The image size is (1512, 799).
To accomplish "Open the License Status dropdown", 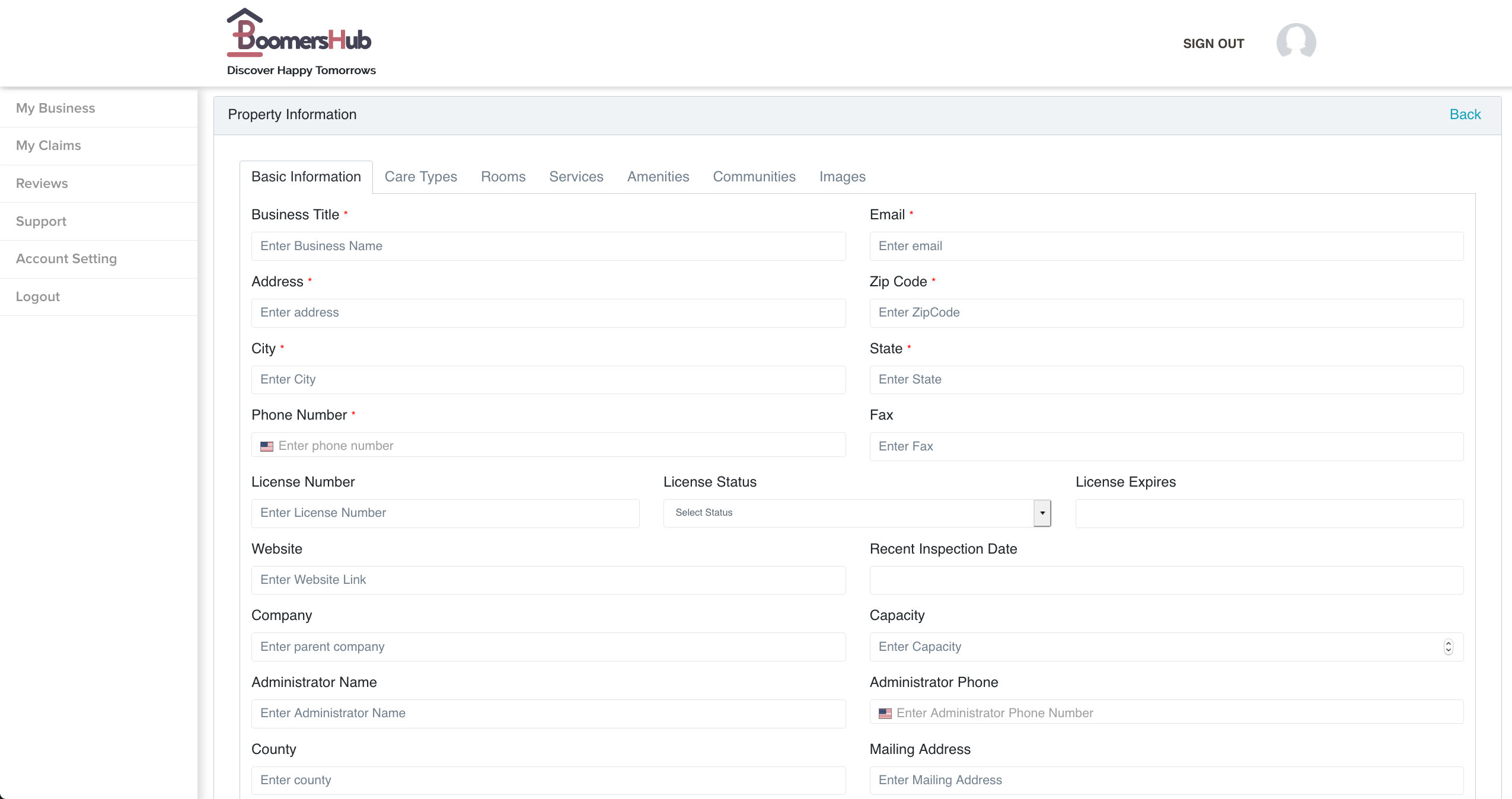I will [857, 513].
